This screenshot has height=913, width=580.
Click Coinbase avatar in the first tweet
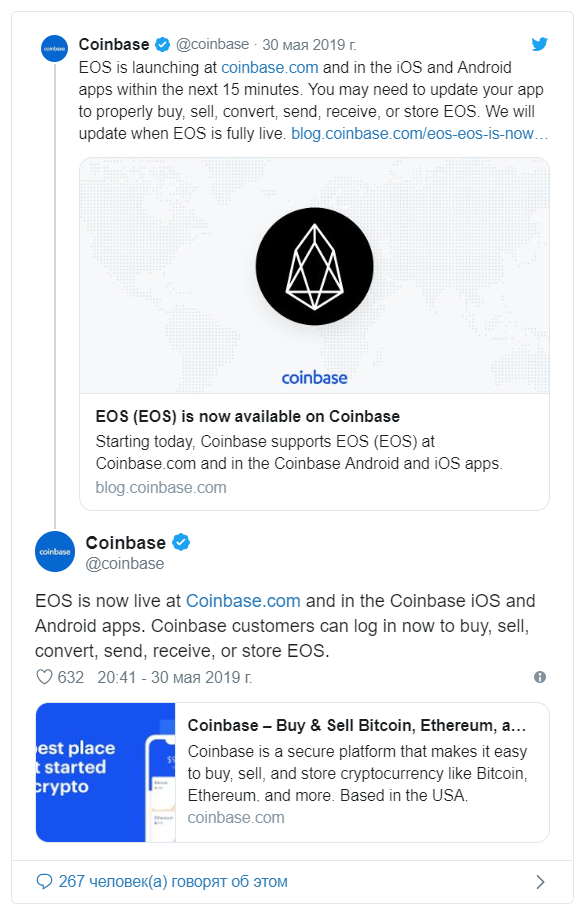pos(55,48)
